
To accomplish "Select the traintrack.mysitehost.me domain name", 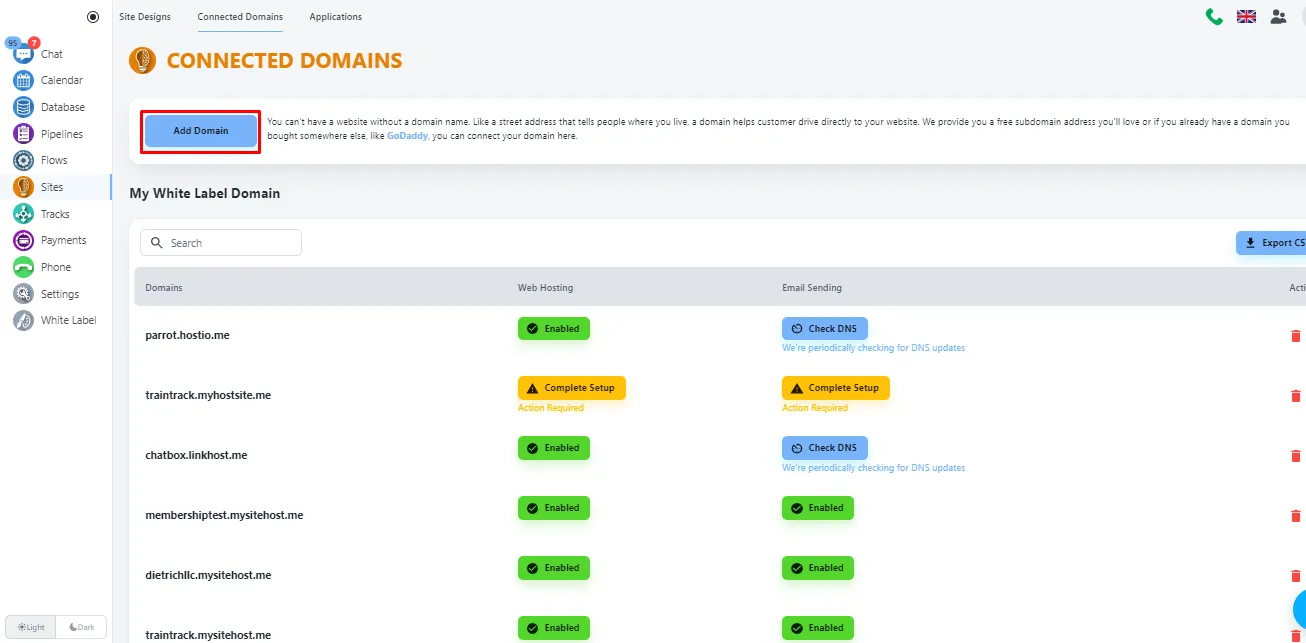I will (x=208, y=635).
